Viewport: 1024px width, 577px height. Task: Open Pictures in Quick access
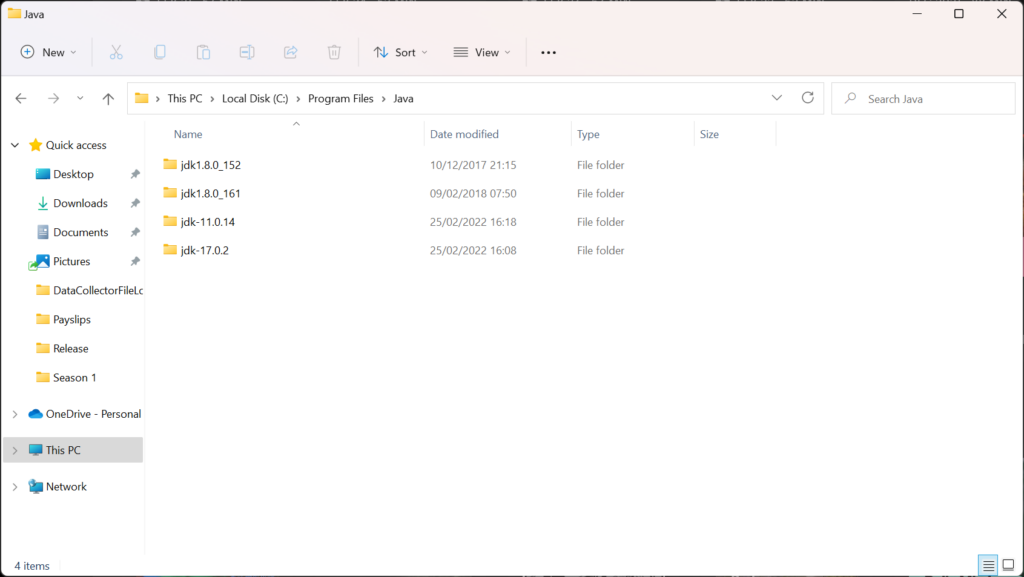(72, 261)
